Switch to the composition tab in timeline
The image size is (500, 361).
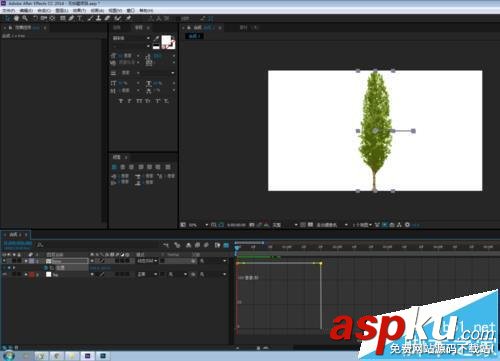click(x=15, y=235)
